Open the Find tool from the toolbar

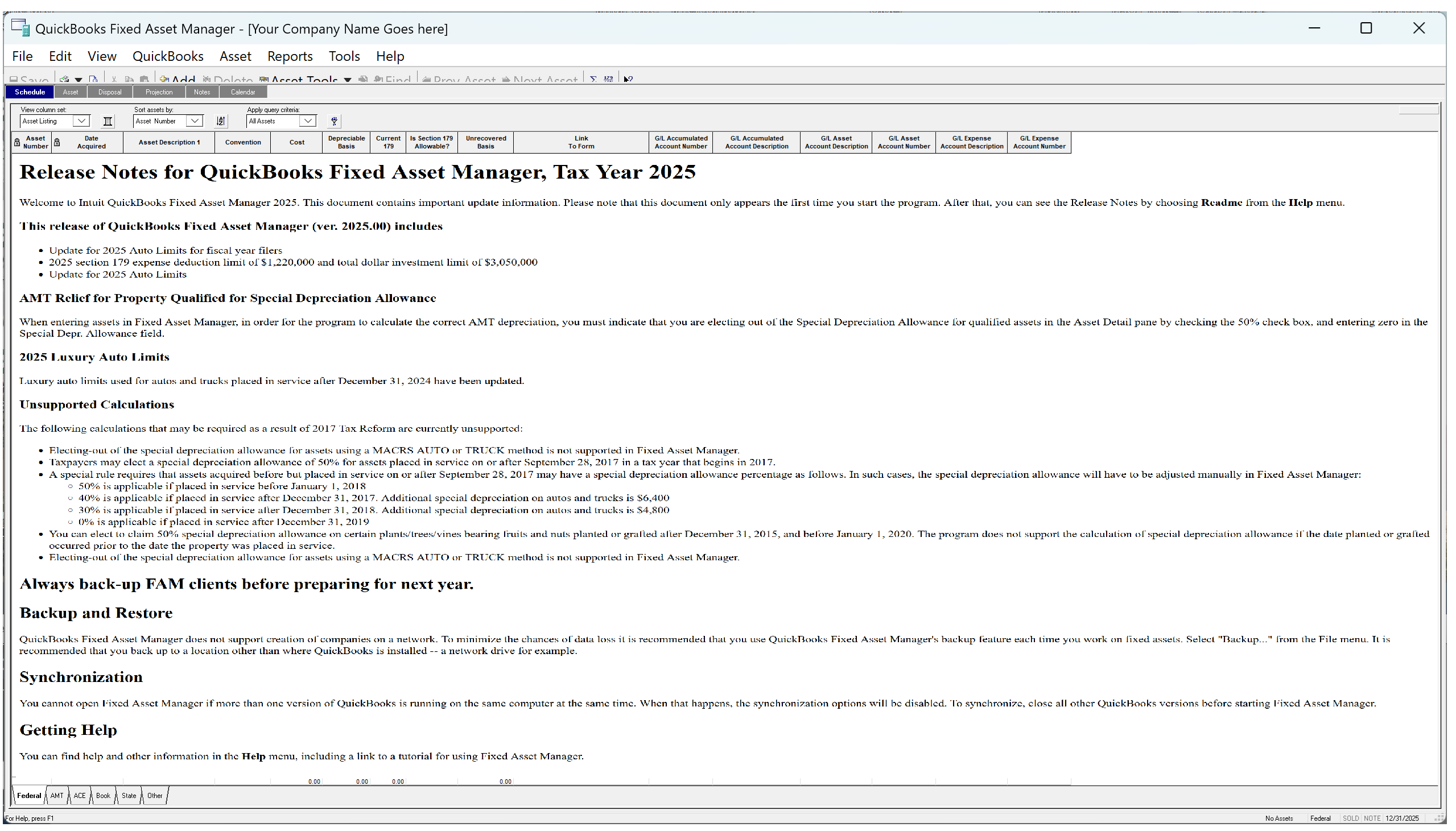coord(394,80)
